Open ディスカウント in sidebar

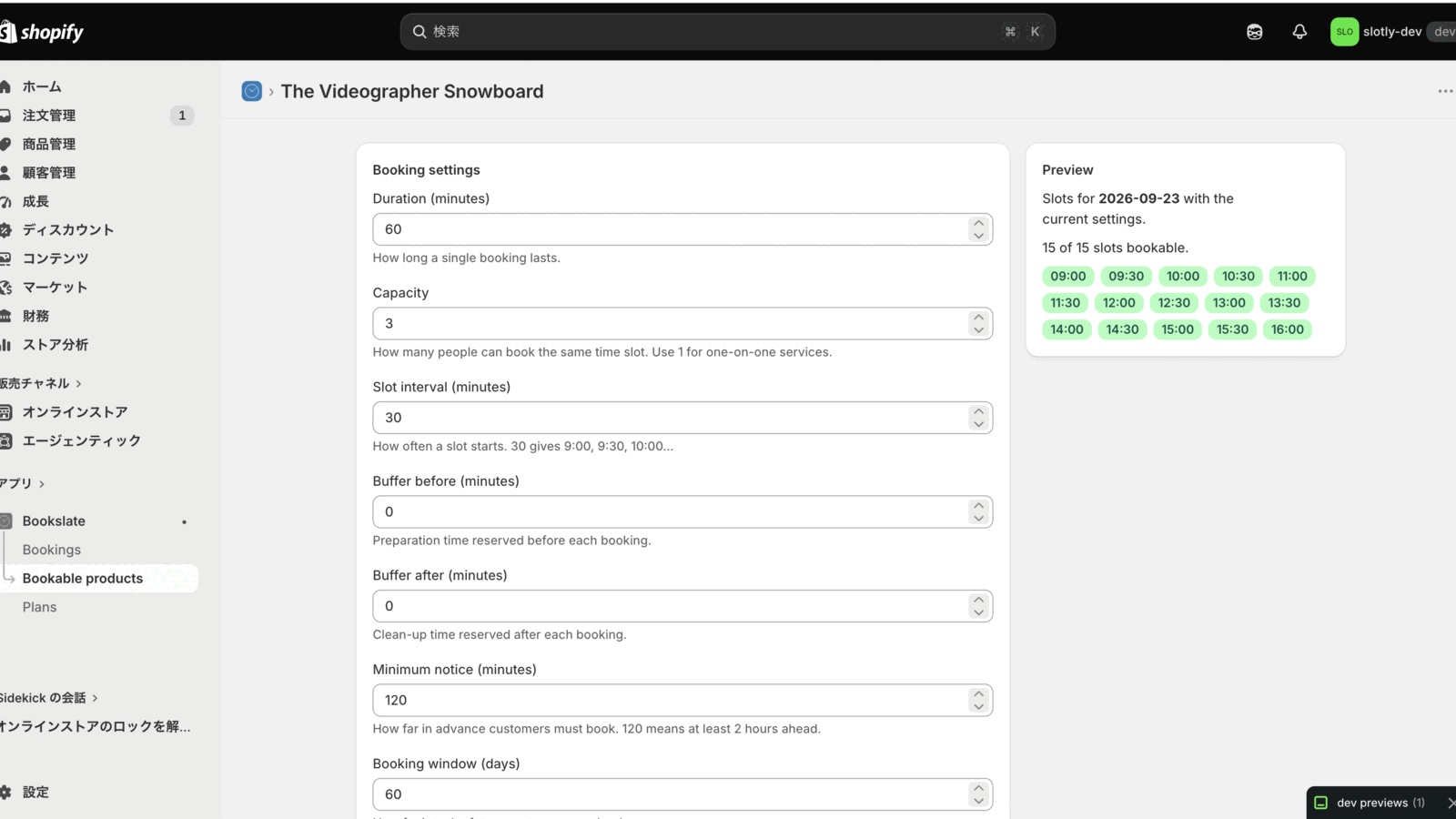pos(68,230)
